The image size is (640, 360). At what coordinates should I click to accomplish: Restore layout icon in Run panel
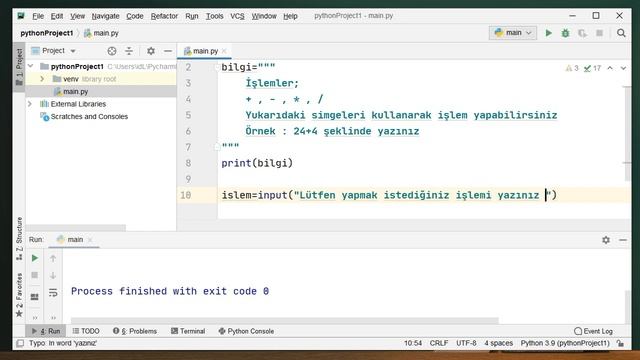(35, 297)
